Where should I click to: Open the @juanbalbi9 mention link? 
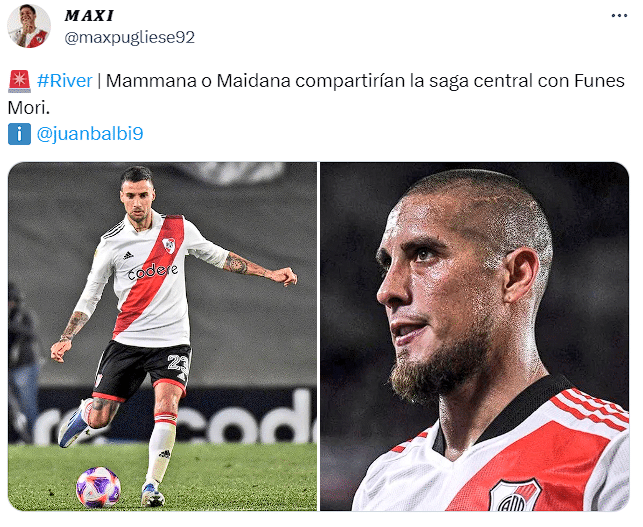[90, 134]
